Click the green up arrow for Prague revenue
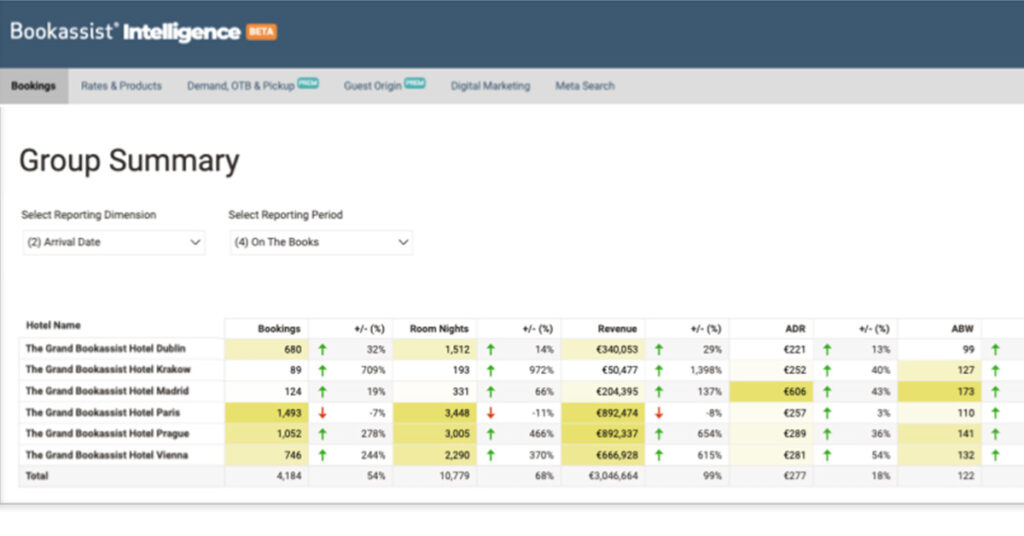This screenshot has height=536, width=1024. [658, 434]
